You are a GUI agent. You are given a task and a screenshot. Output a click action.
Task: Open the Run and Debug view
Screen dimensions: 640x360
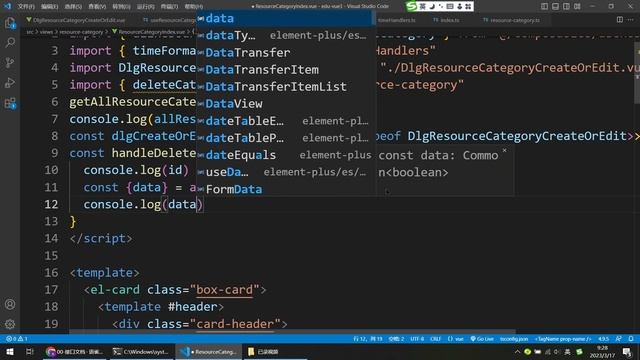pyautogui.click(x=10, y=82)
